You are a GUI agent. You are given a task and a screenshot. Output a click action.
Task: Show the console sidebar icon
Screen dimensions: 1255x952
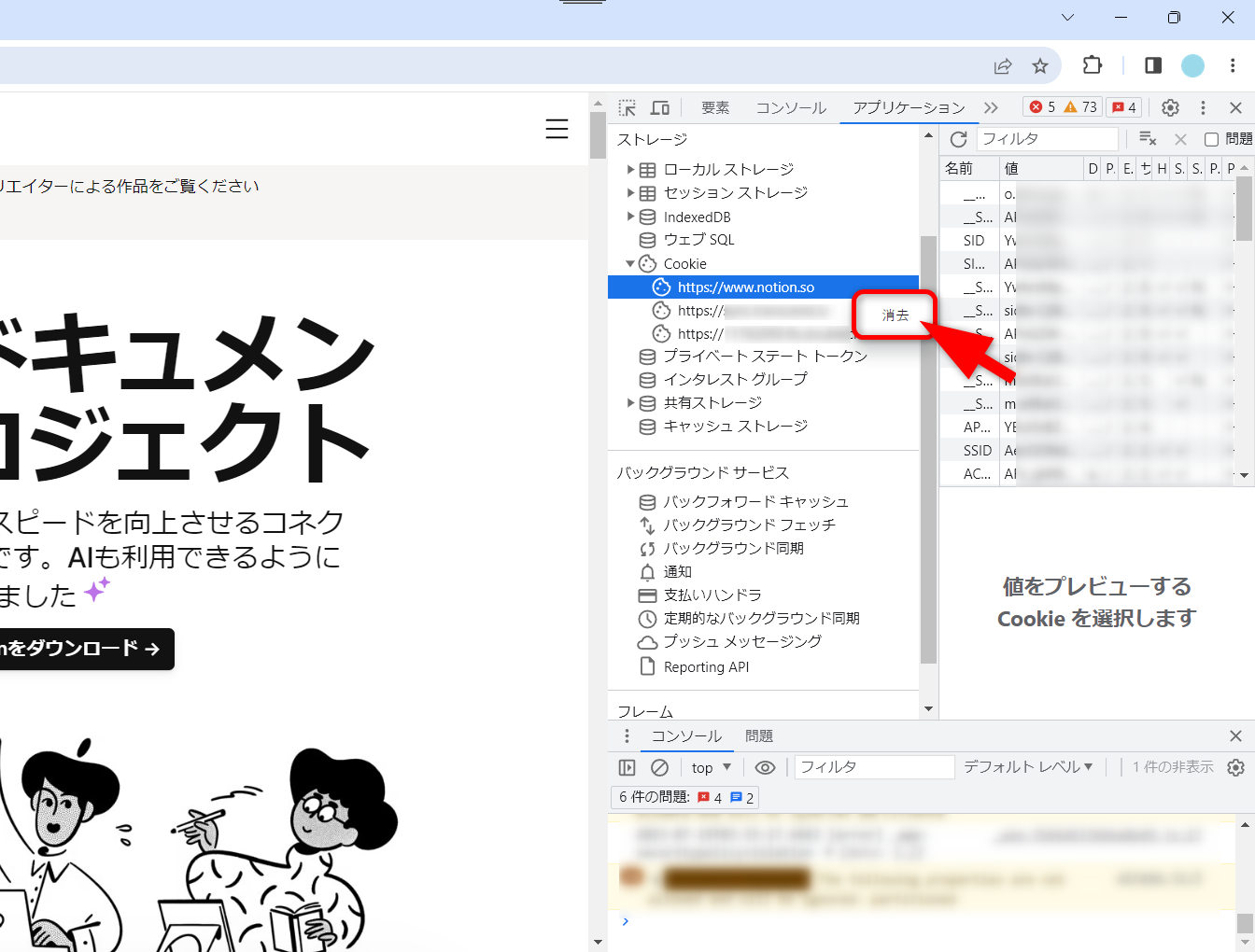627,767
